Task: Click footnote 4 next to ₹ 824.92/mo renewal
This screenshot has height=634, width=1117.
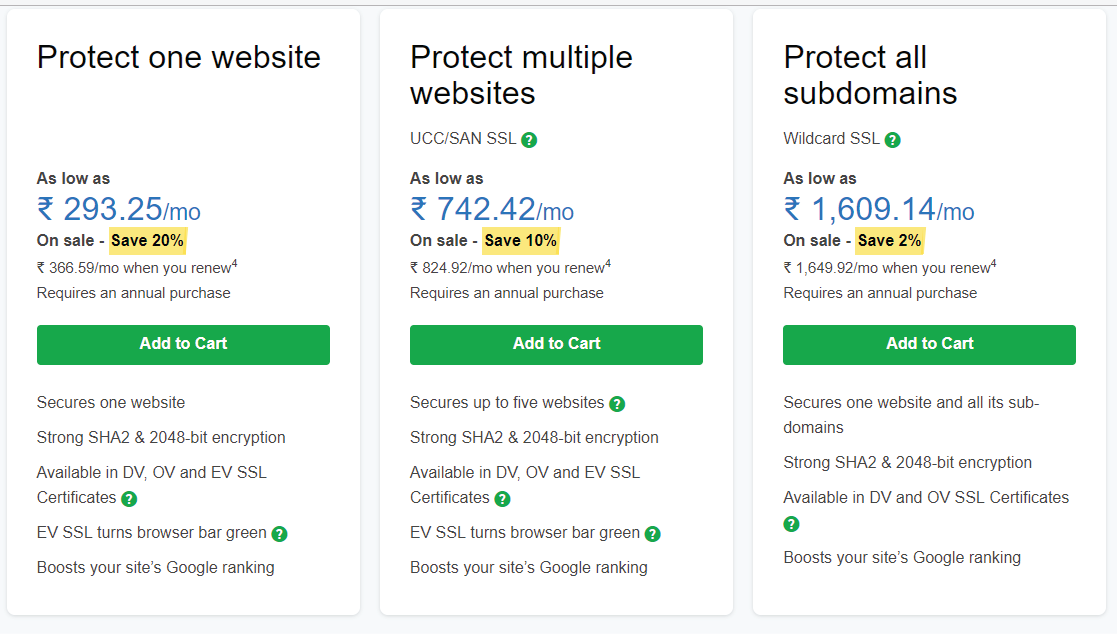Action: click(608, 264)
